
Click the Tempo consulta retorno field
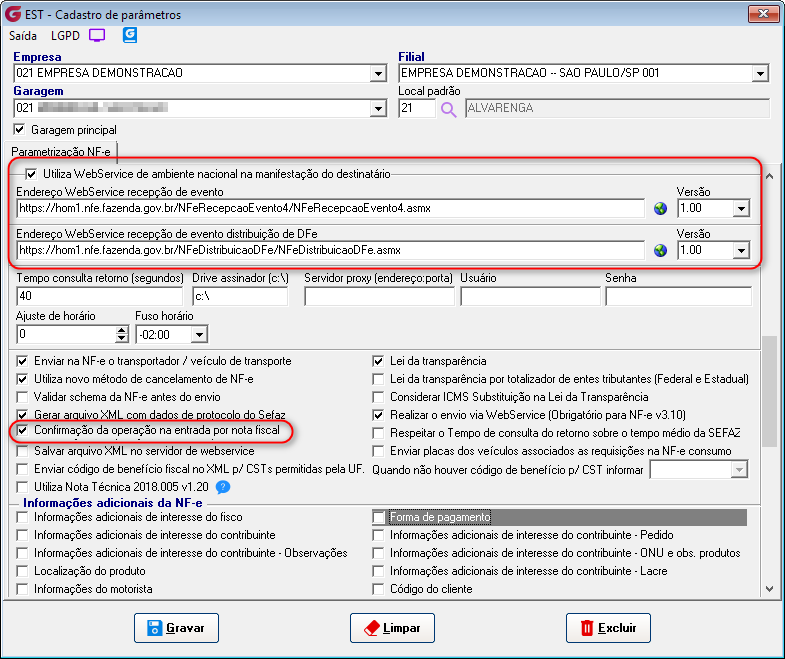point(100,296)
